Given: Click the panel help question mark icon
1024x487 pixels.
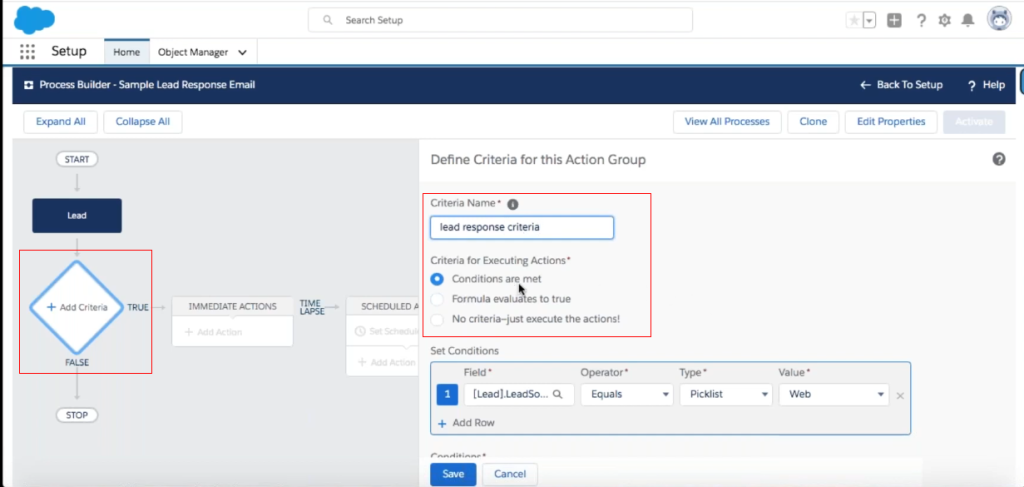Looking at the screenshot, I should (x=999, y=159).
